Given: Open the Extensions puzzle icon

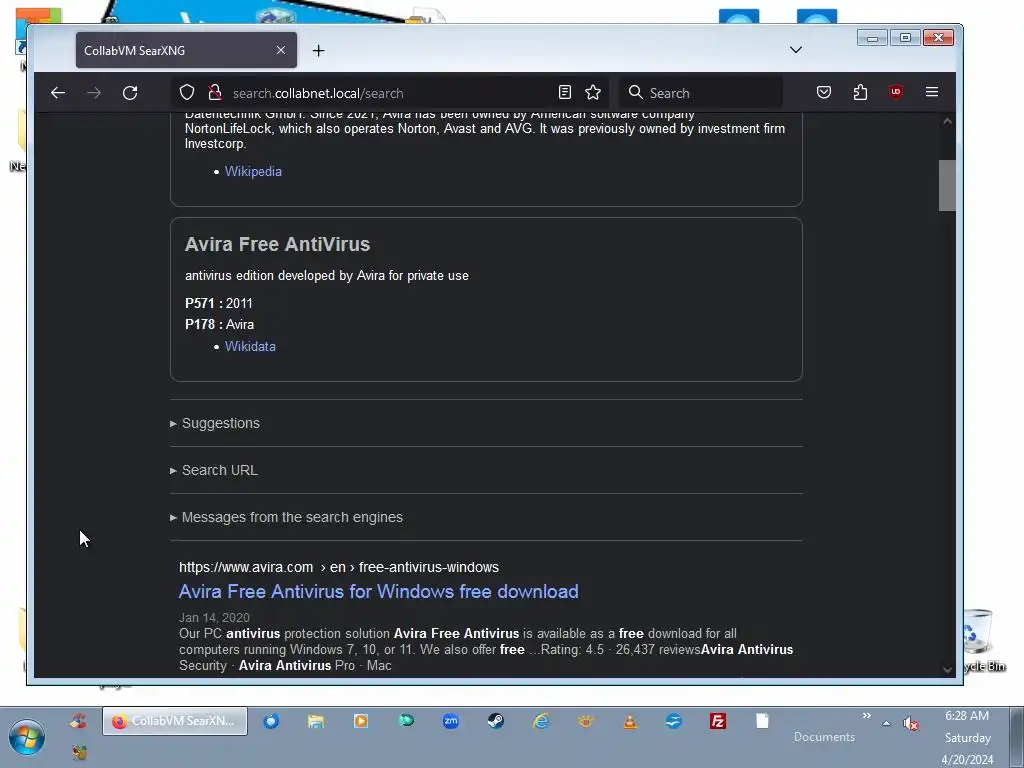Looking at the screenshot, I should coord(861,93).
